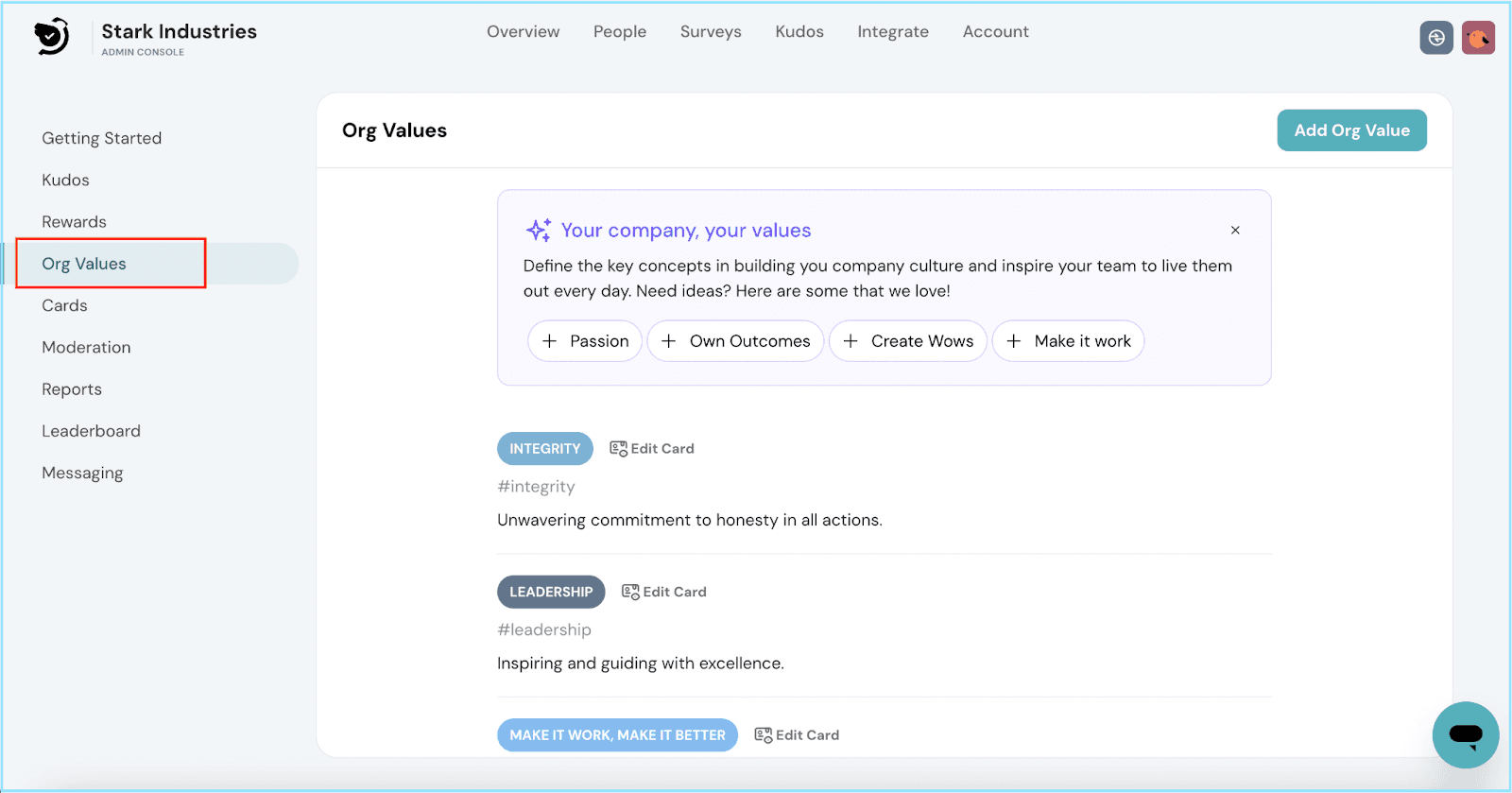Go to the People tab

(x=620, y=31)
